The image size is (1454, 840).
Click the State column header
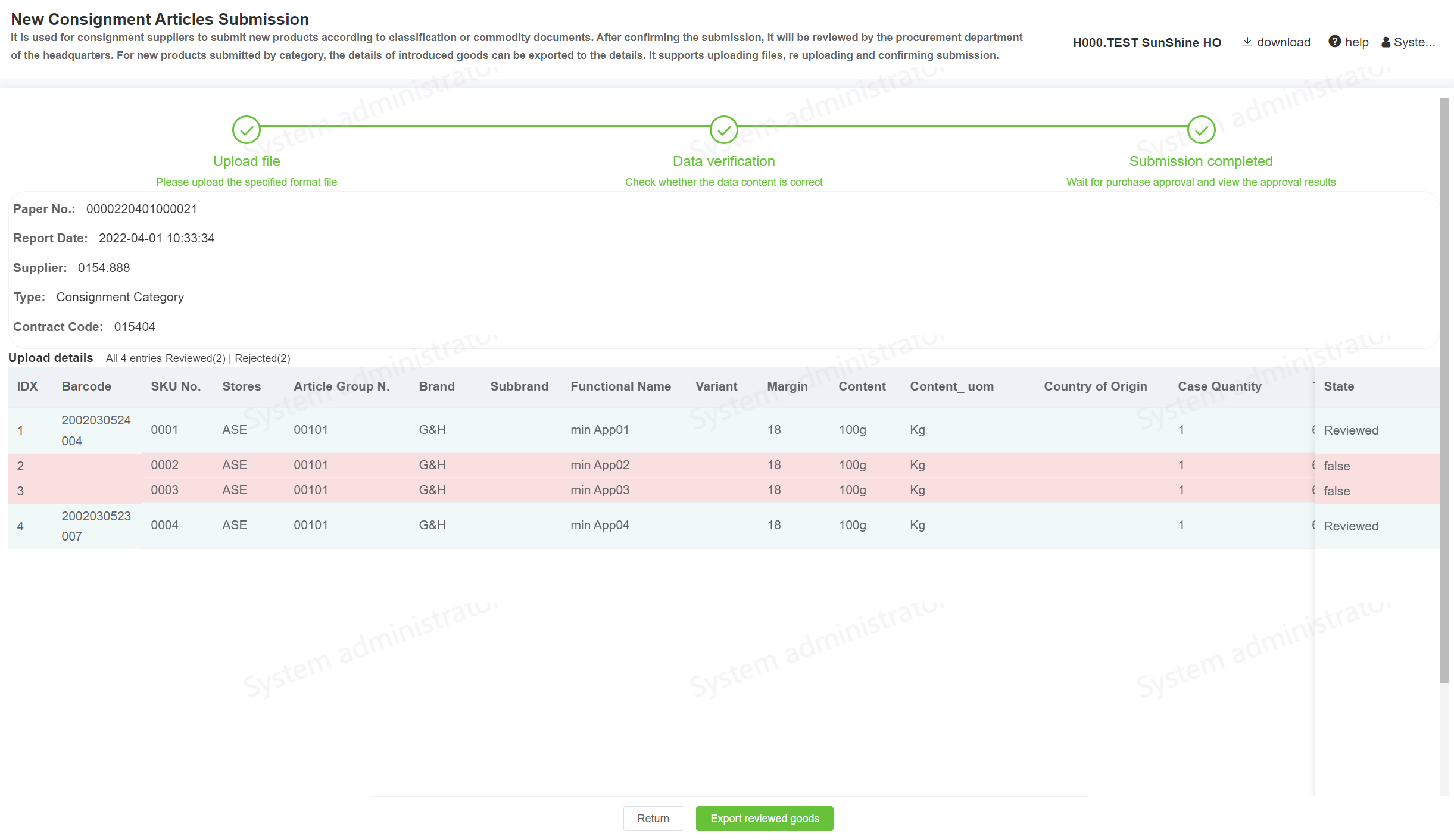(x=1338, y=386)
